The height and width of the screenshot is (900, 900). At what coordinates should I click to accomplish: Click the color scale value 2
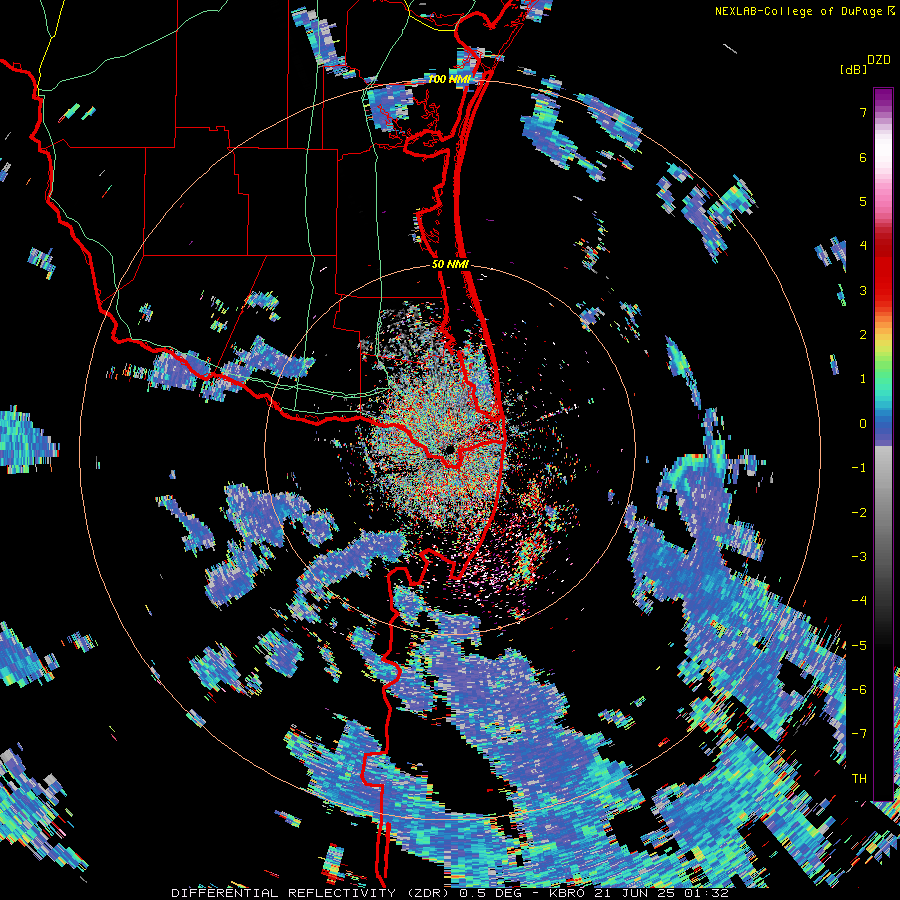click(x=863, y=335)
